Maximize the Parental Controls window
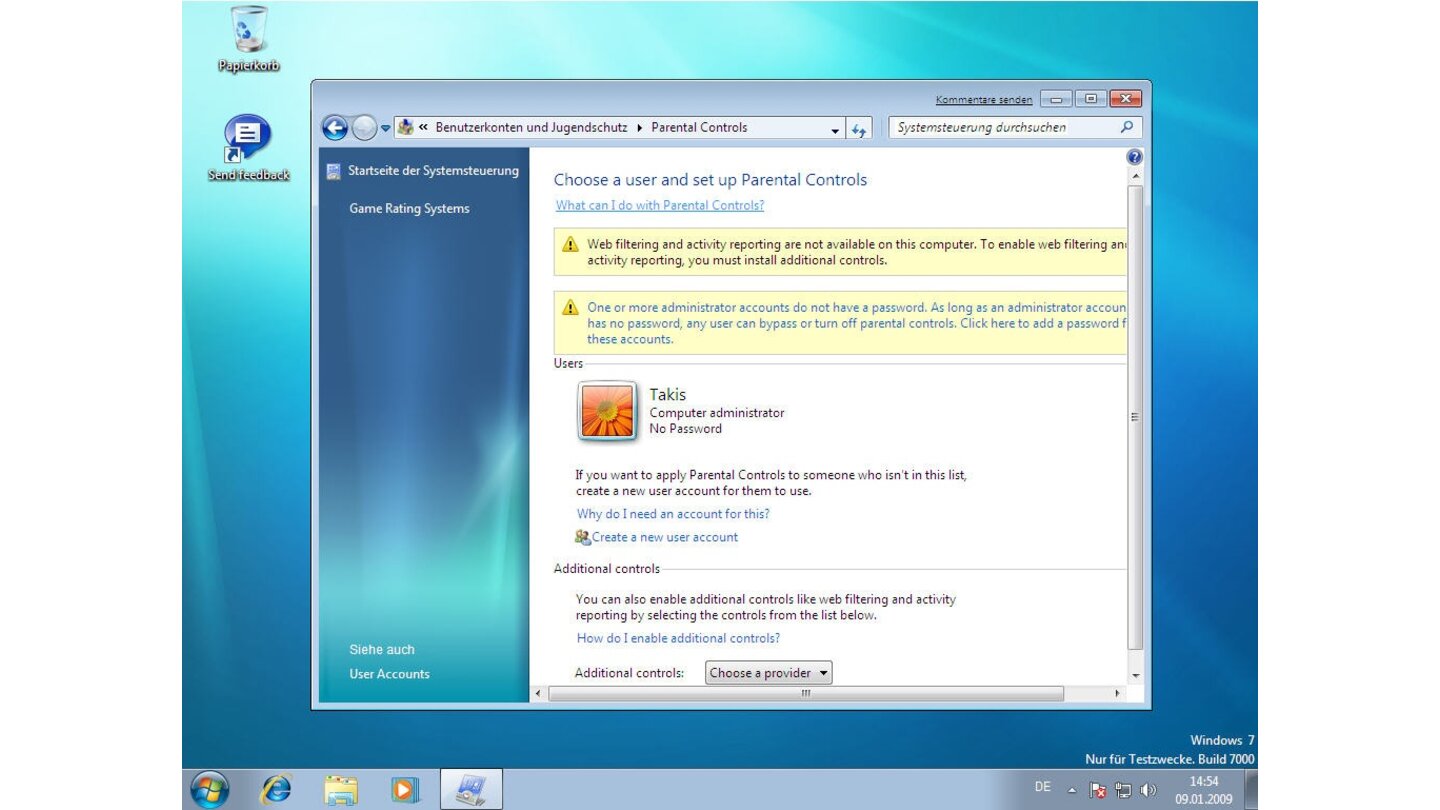 tap(1090, 99)
